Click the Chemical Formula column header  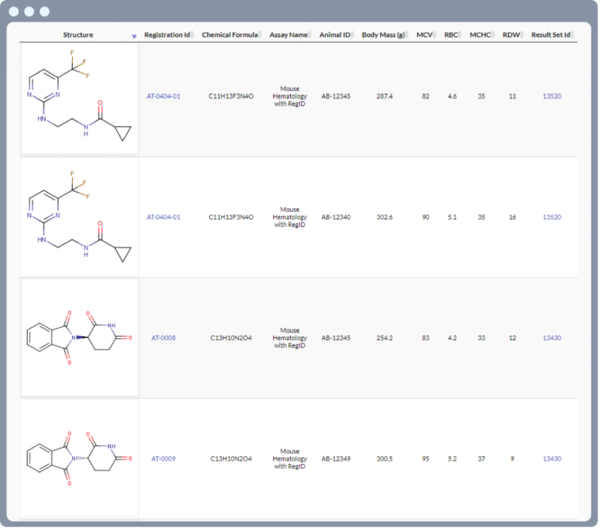(x=231, y=35)
